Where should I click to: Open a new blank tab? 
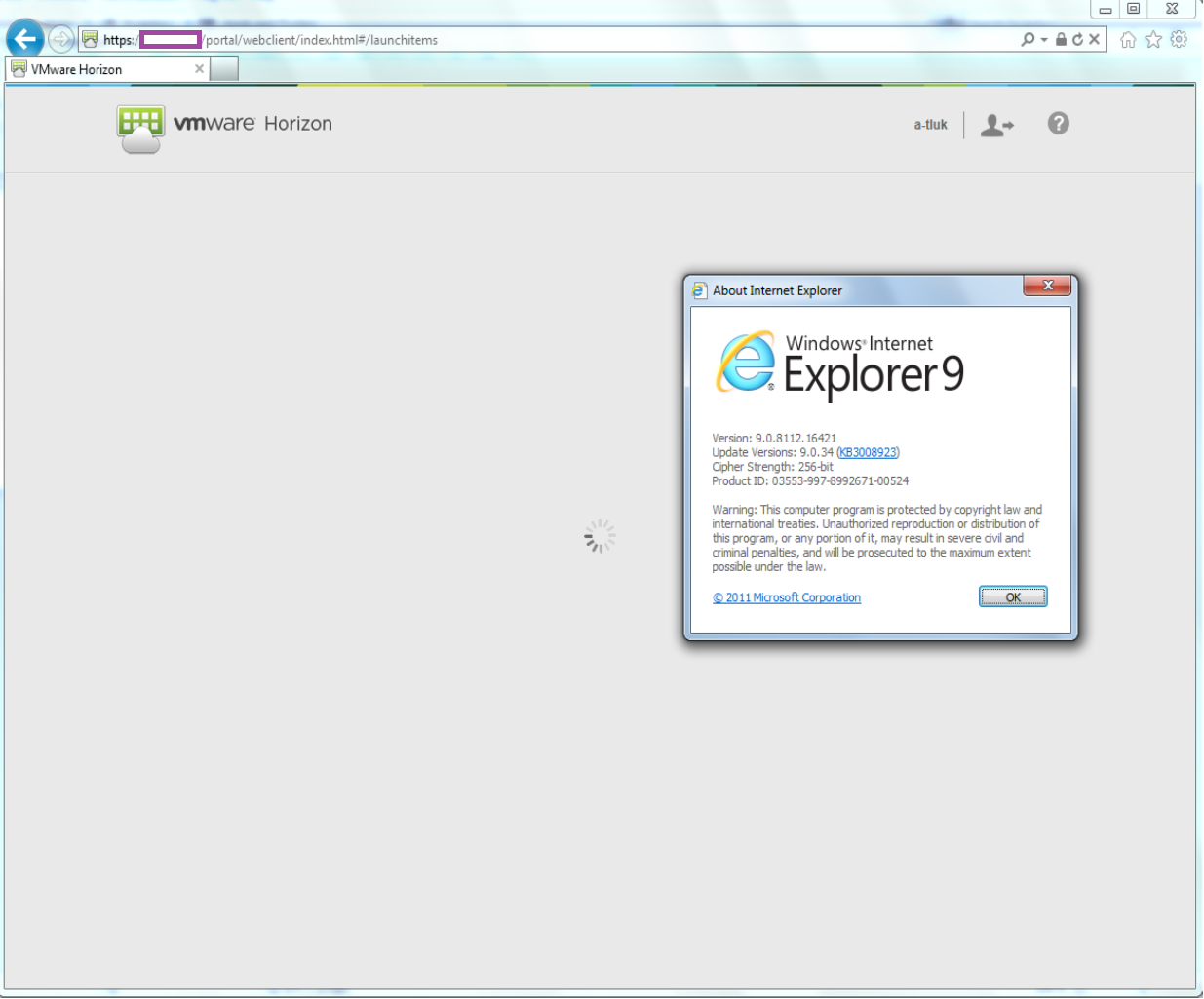coord(224,69)
